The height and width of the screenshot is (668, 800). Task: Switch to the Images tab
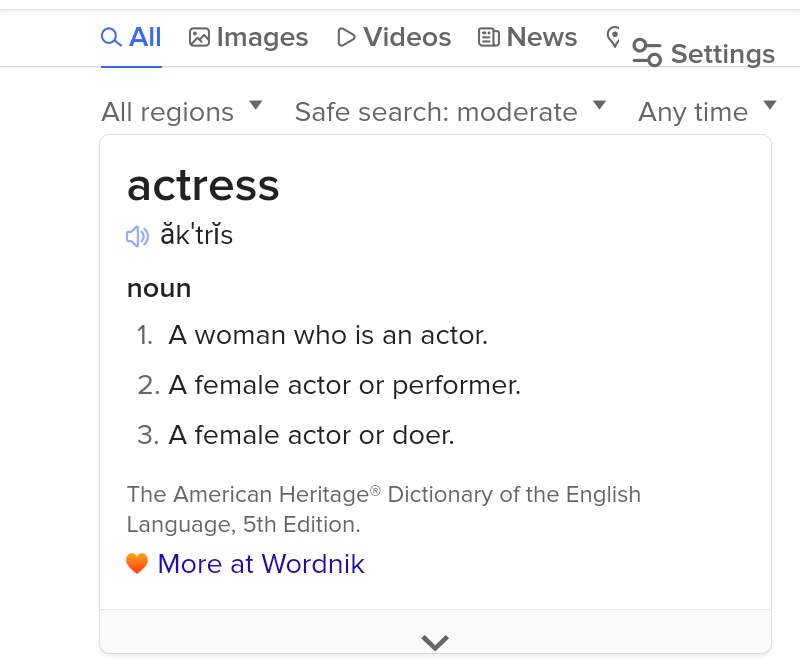[x=262, y=37]
